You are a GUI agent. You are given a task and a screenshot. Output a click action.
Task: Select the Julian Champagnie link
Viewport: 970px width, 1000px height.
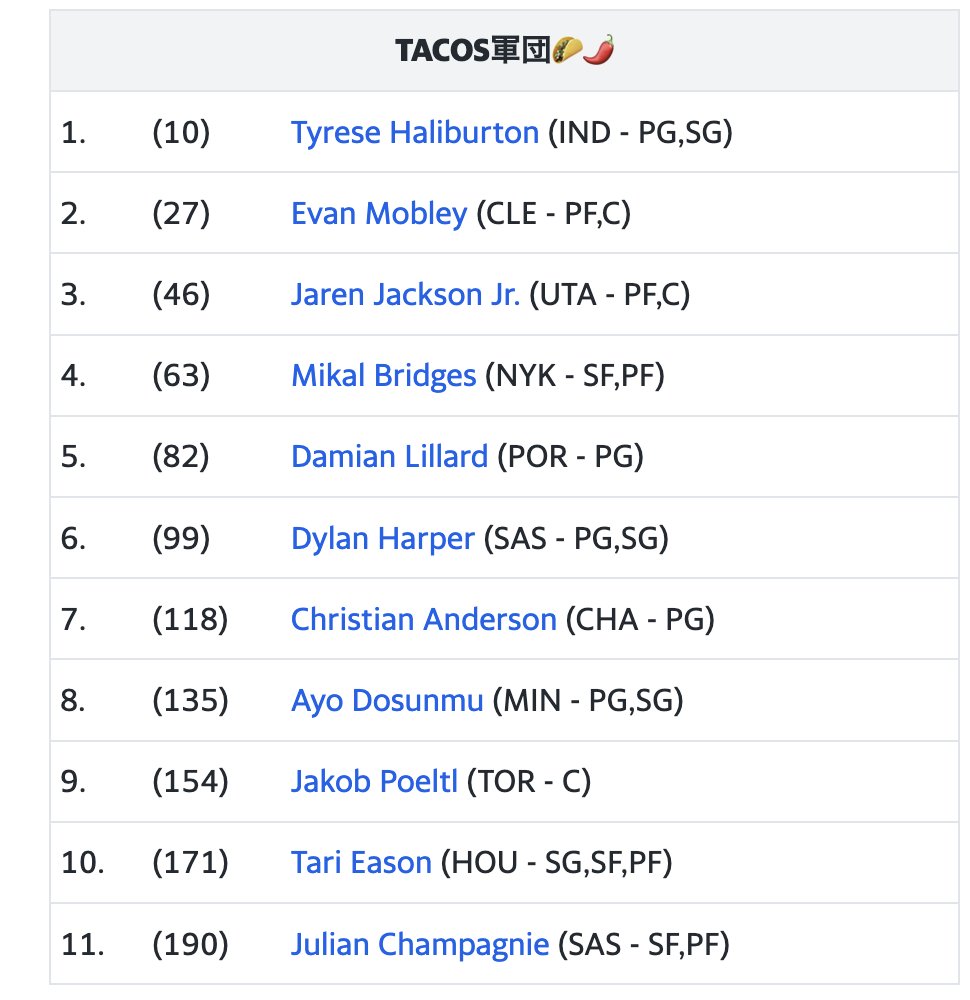(x=420, y=944)
